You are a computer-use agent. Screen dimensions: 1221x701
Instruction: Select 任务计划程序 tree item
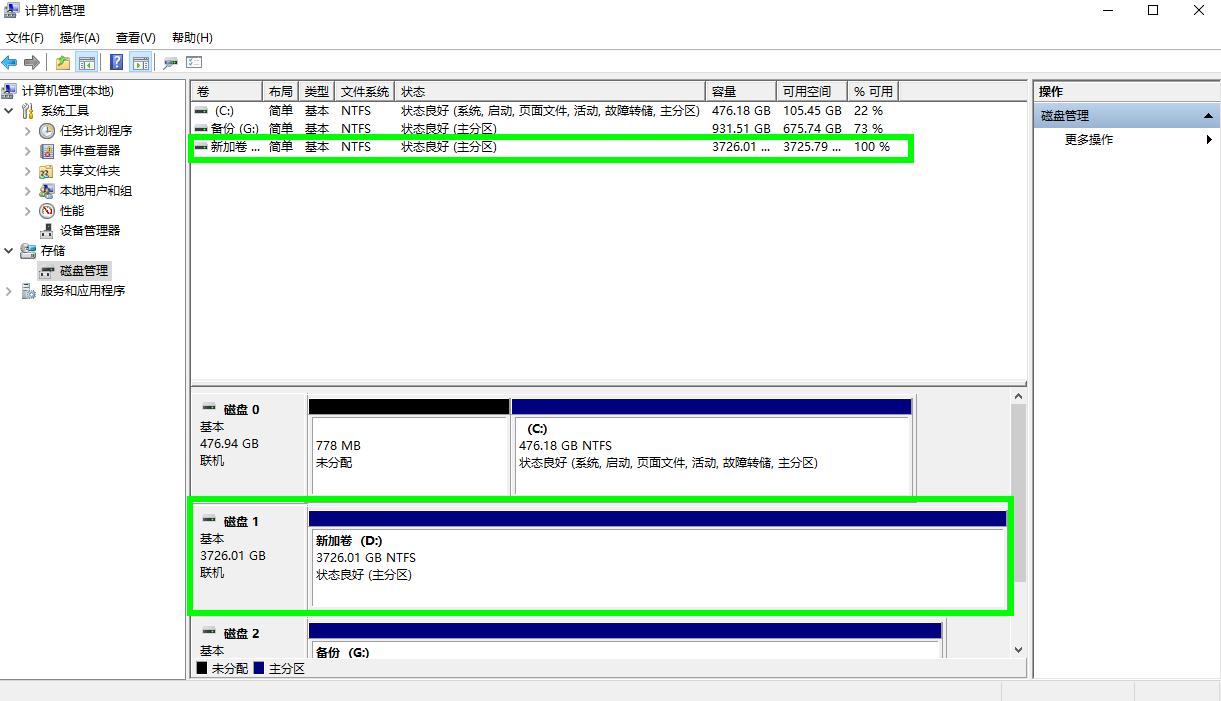pyautogui.click(x=96, y=131)
